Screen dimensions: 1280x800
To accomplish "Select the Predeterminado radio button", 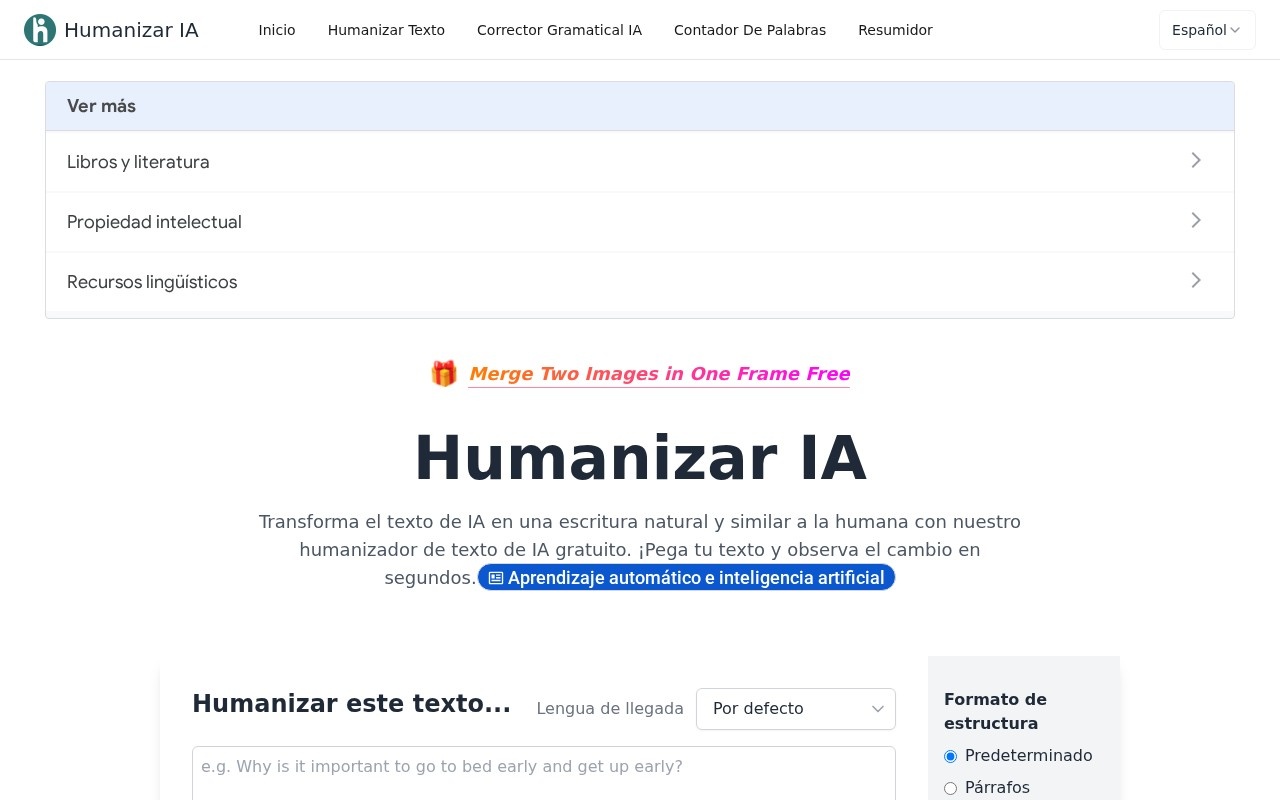I will [x=950, y=757].
